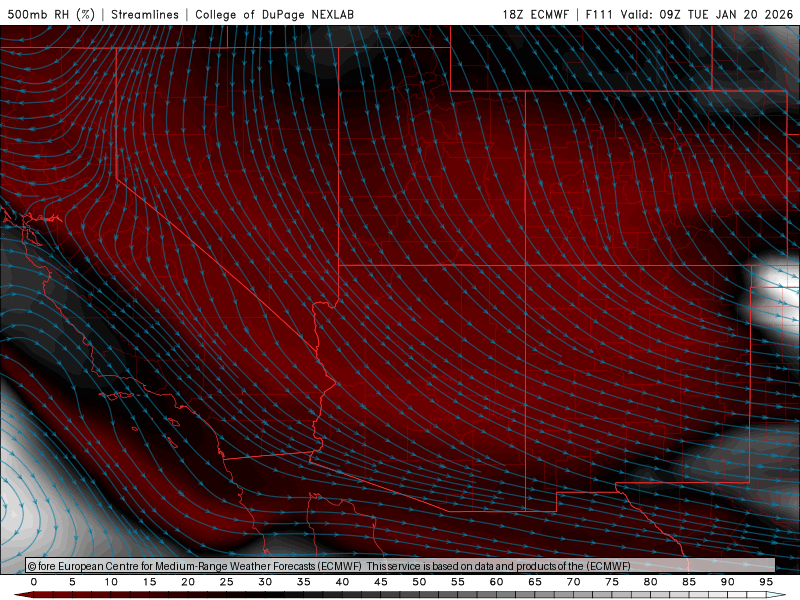This screenshot has height=600, width=800.
Task: Click the "5" value on colorbar scale
Action: 72,582
